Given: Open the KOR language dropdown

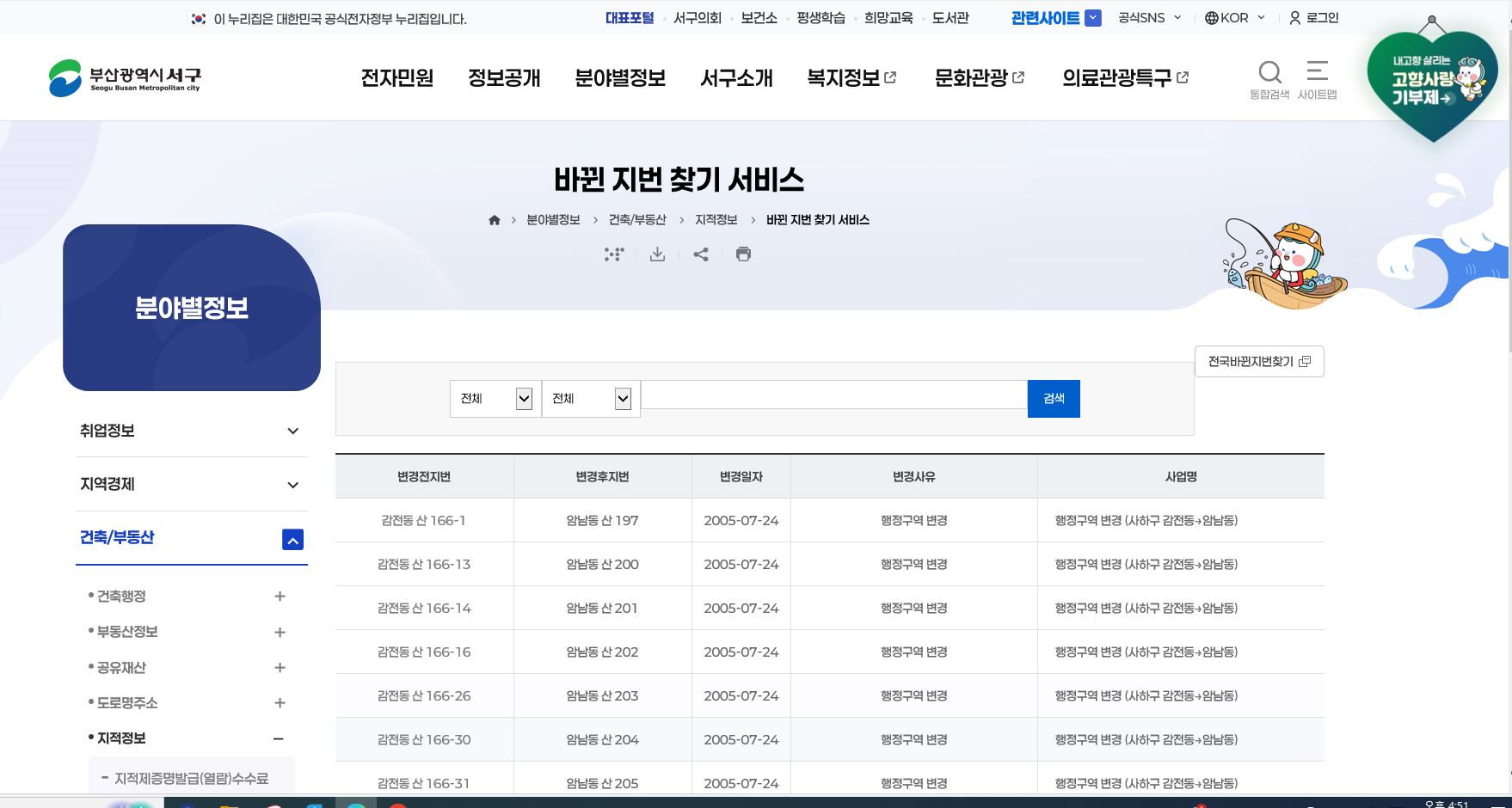Looking at the screenshot, I should pos(1233,17).
